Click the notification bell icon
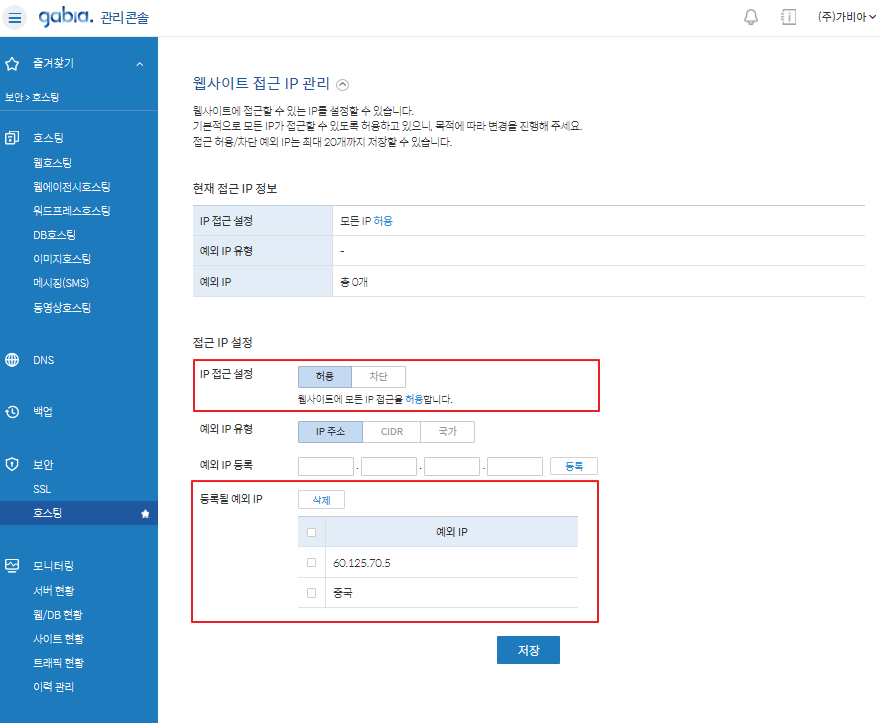Screen dimensions: 880x723 point(751,18)
